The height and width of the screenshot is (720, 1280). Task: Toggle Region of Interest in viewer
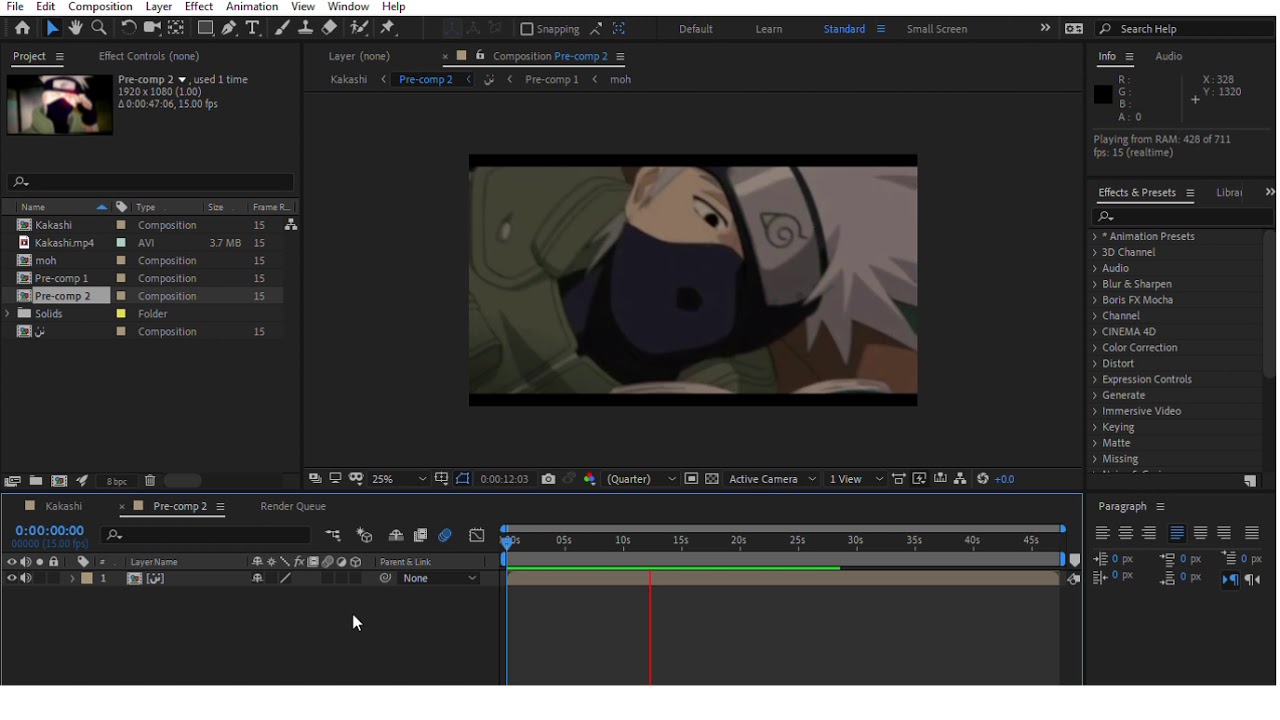point(693,481)
